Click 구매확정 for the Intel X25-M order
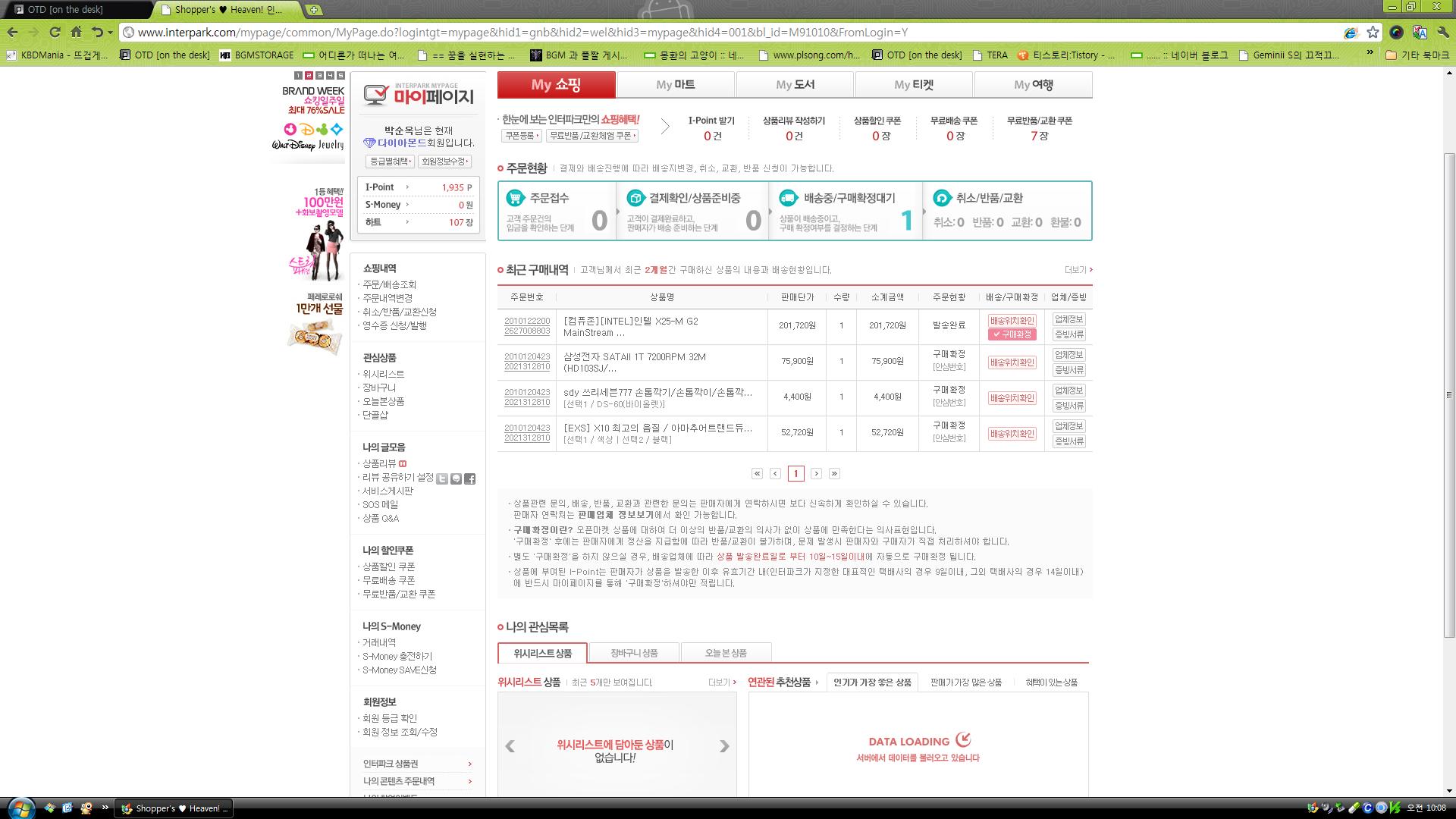Image resolution: width=1456 pixels, height=819 pixels. 1012,334
